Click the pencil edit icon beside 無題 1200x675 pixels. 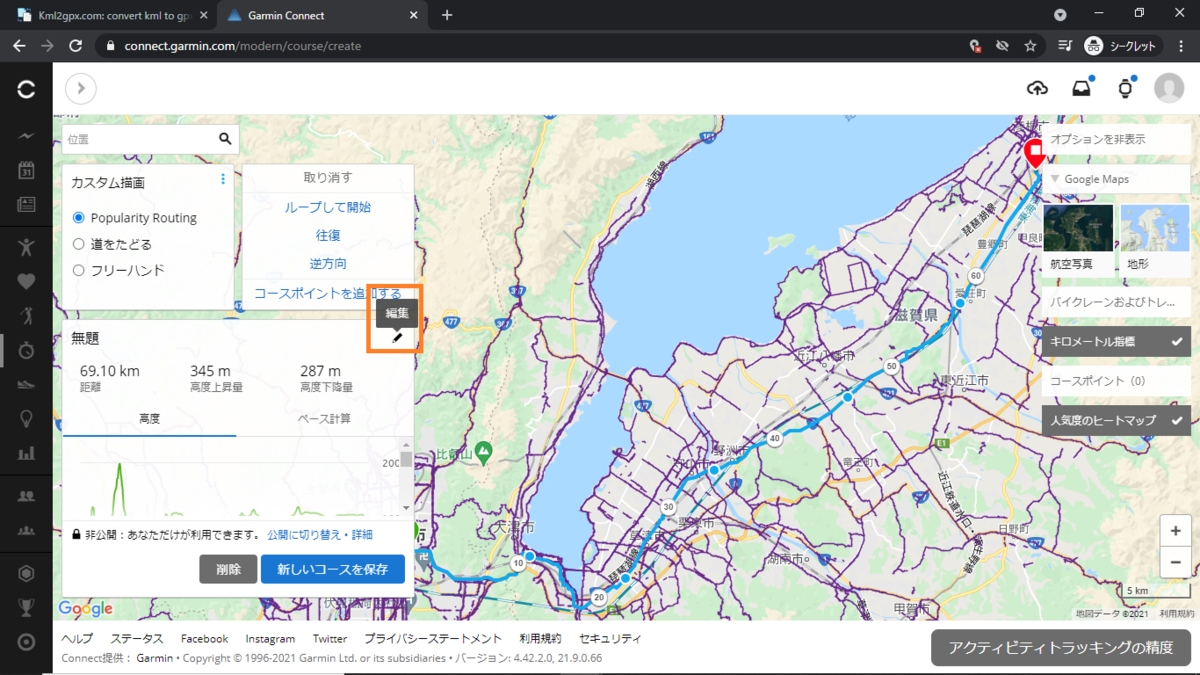point(397,338)
